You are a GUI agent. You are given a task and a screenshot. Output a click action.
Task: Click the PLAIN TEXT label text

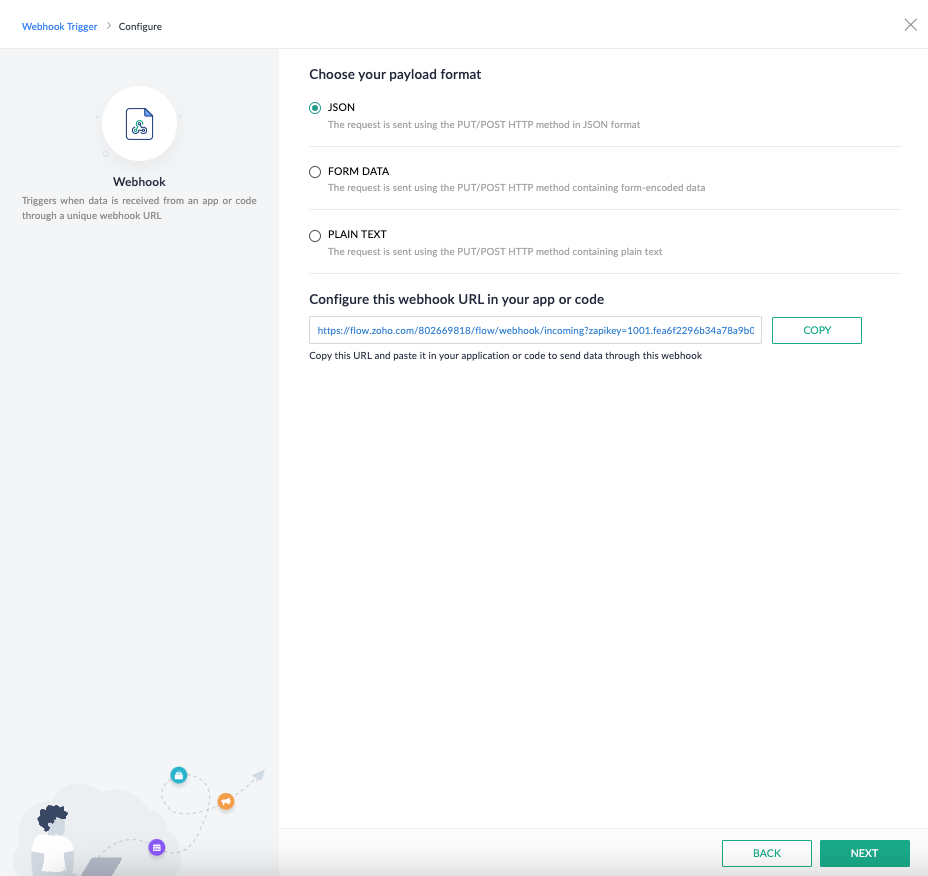[x=357, y=234]
